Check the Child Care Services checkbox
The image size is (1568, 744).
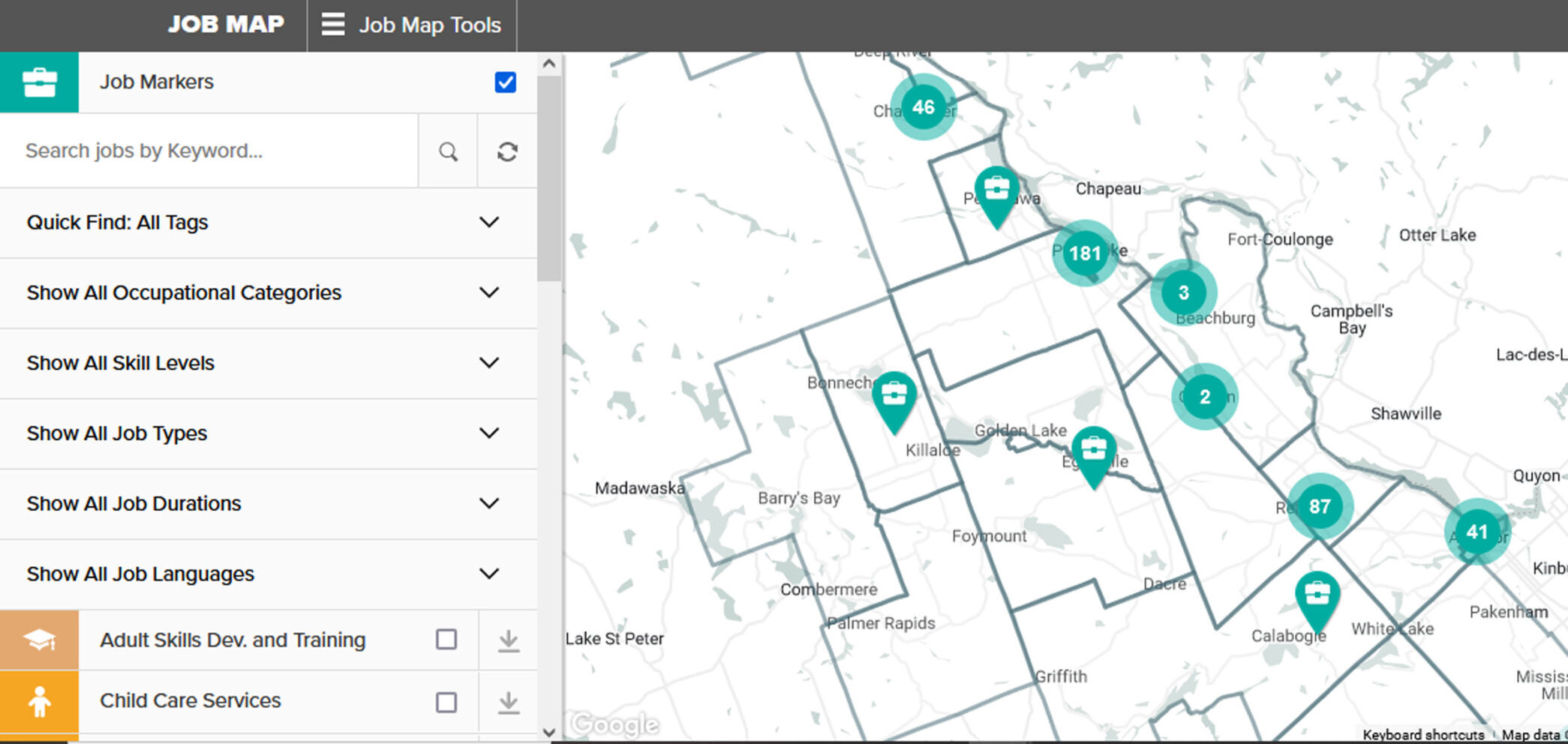tap(446, 702)
